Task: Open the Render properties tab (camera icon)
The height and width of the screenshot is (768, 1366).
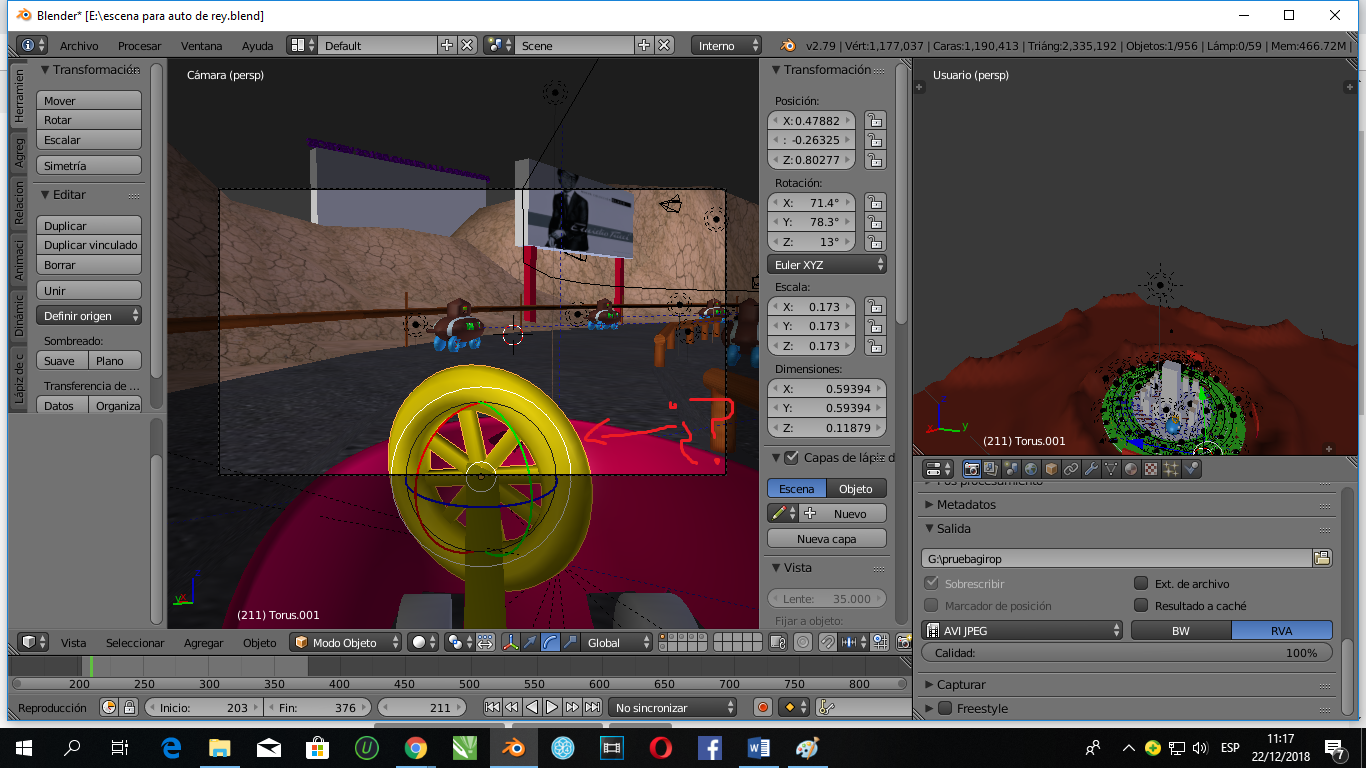Action: click(x=971, y=469)
